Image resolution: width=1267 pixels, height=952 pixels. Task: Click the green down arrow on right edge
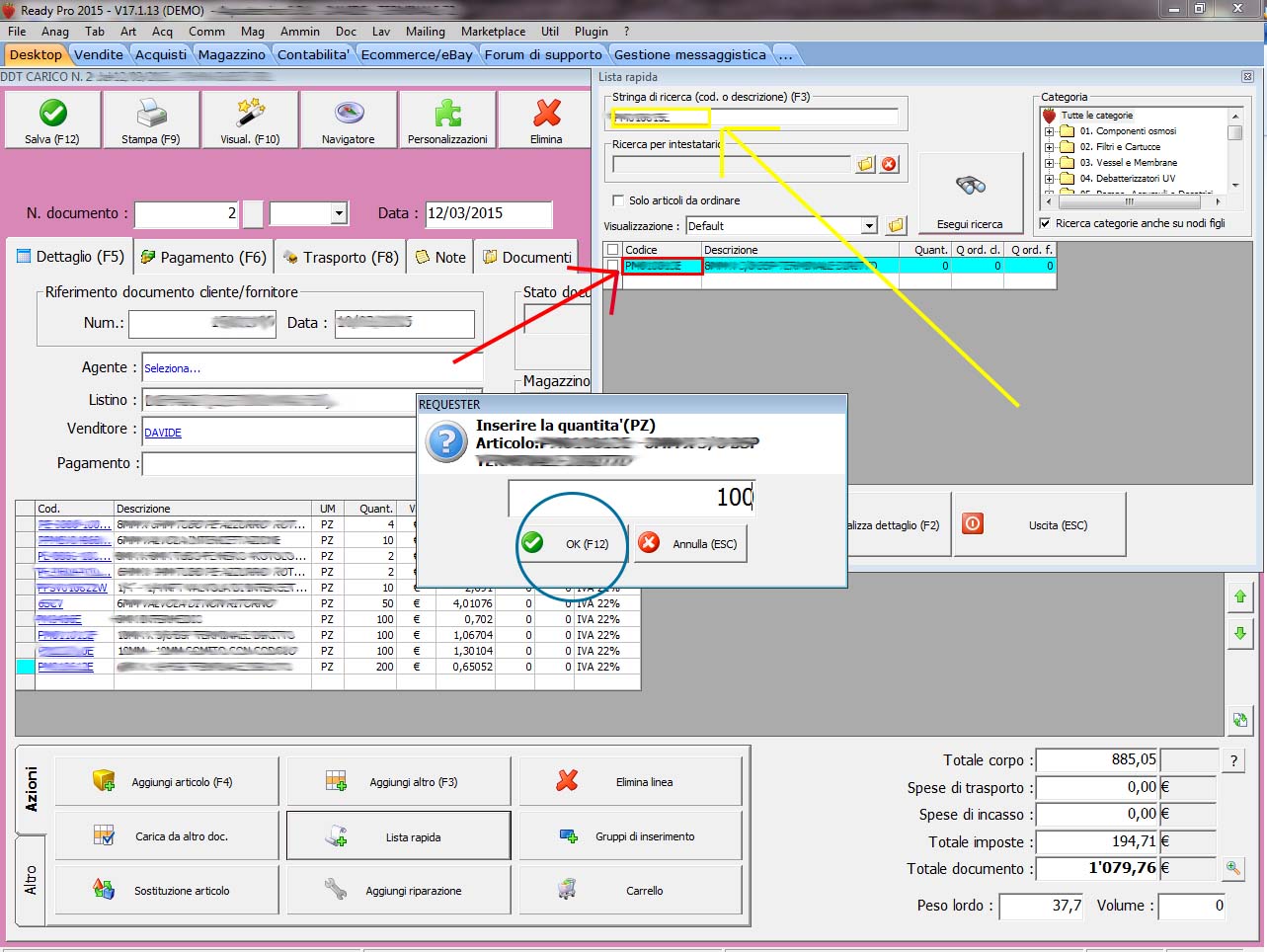point(1240,633)
